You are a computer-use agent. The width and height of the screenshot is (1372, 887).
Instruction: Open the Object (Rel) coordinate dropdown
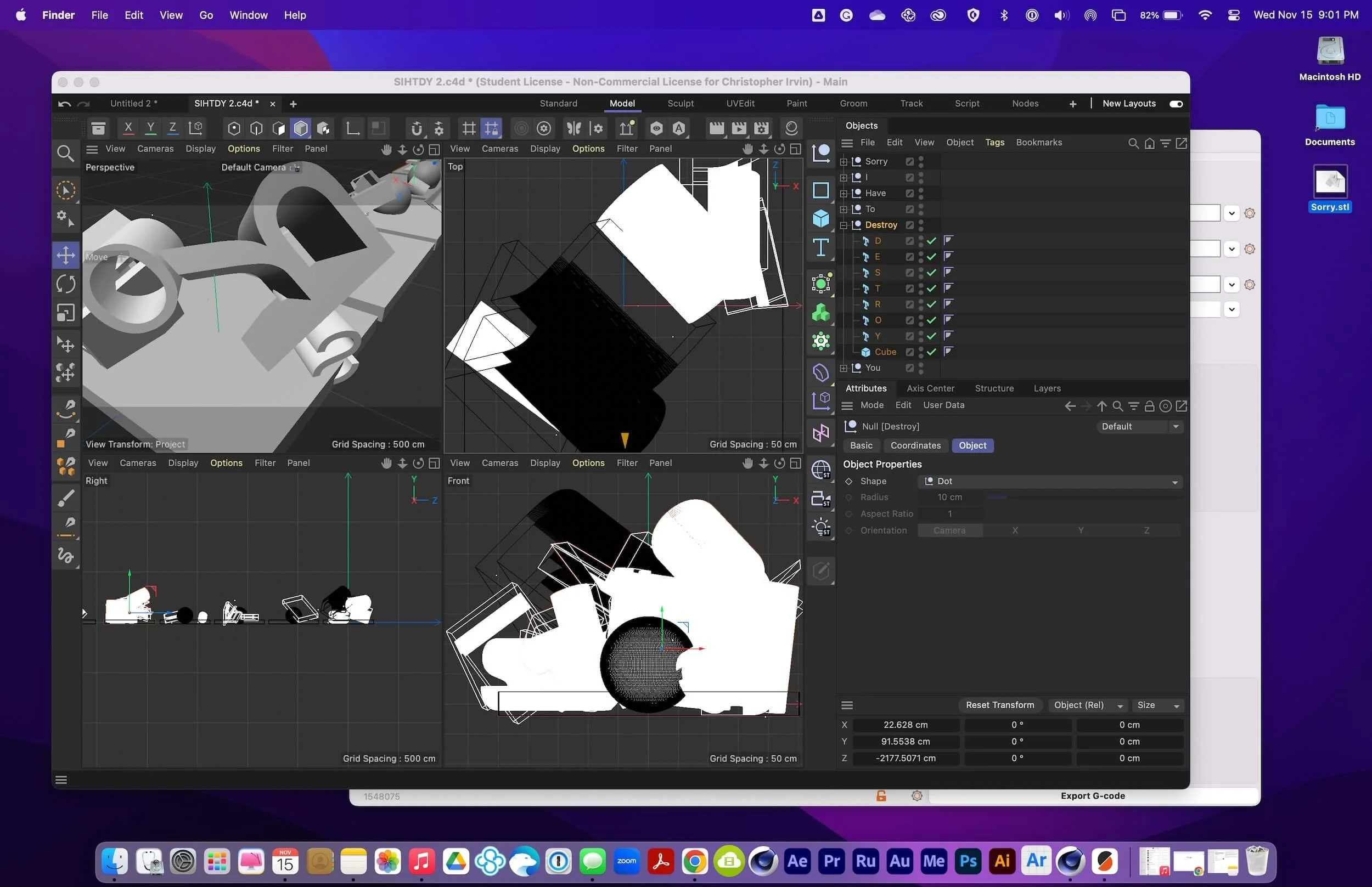(x=1087, y=705)
